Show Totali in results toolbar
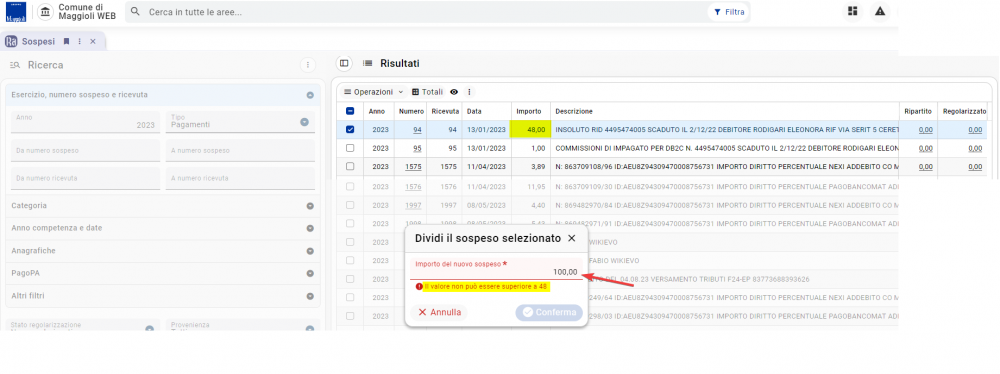 tap(427, 92)
